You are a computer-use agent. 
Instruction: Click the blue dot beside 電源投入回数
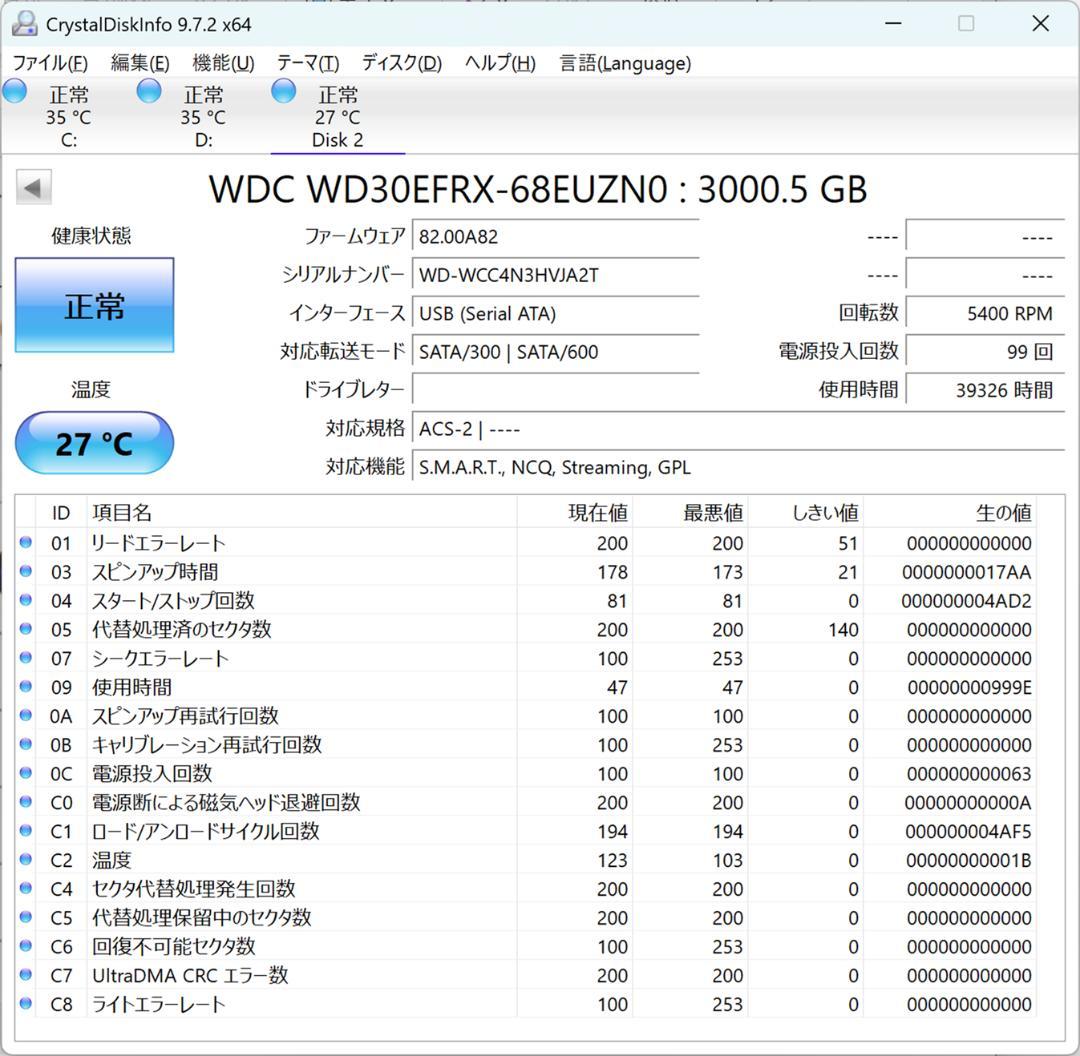[25, 773]
